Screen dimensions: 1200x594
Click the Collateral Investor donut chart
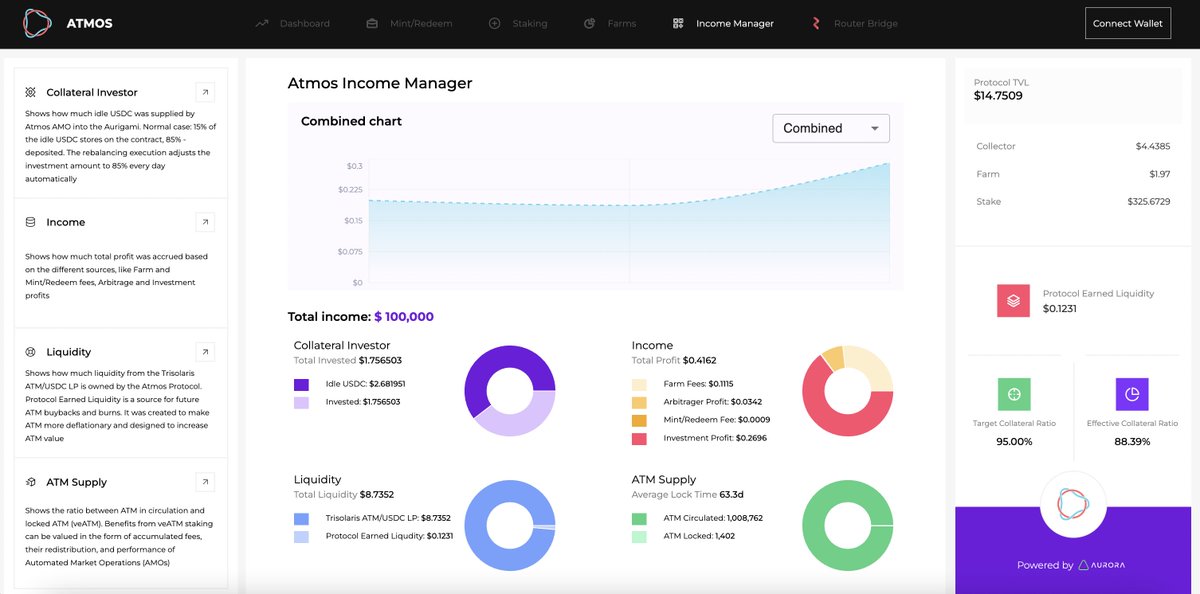(x=510, y=391)
